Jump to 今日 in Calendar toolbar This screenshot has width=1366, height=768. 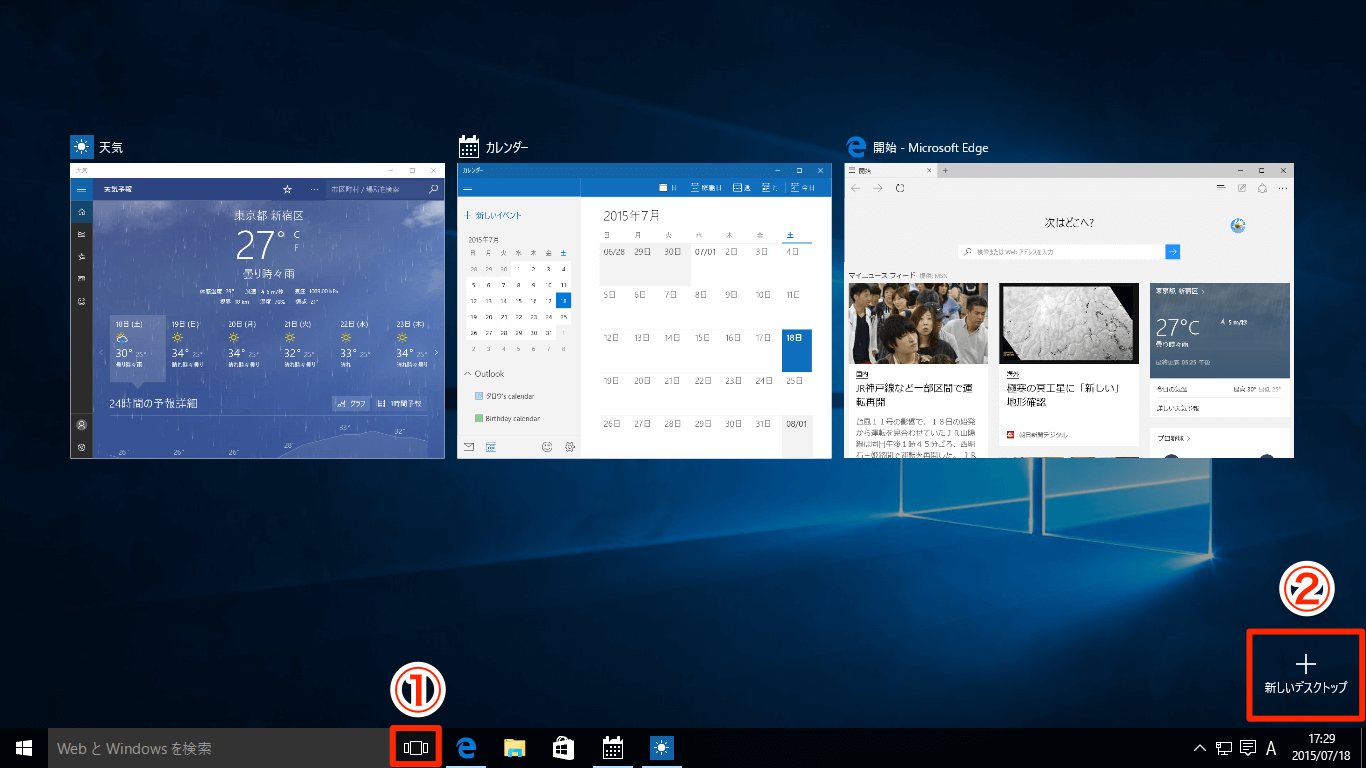(x=803, y=188)
